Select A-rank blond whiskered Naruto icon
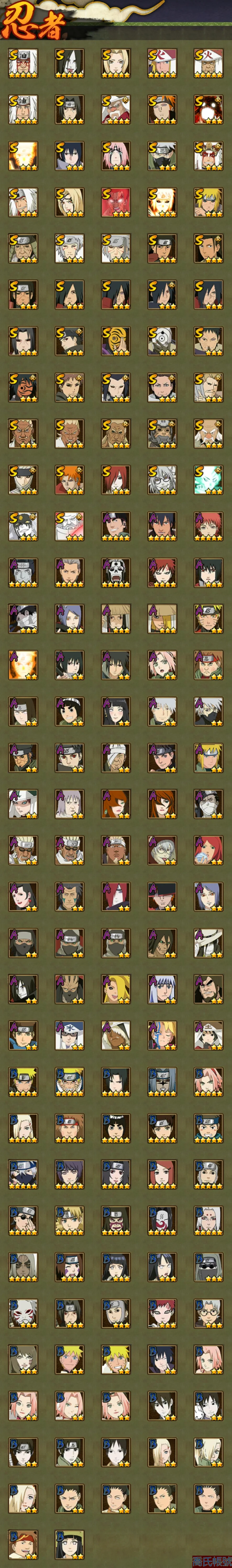The height and width of the screenshot is (1568, 232). pyautogui.click(x=209, y=618)
